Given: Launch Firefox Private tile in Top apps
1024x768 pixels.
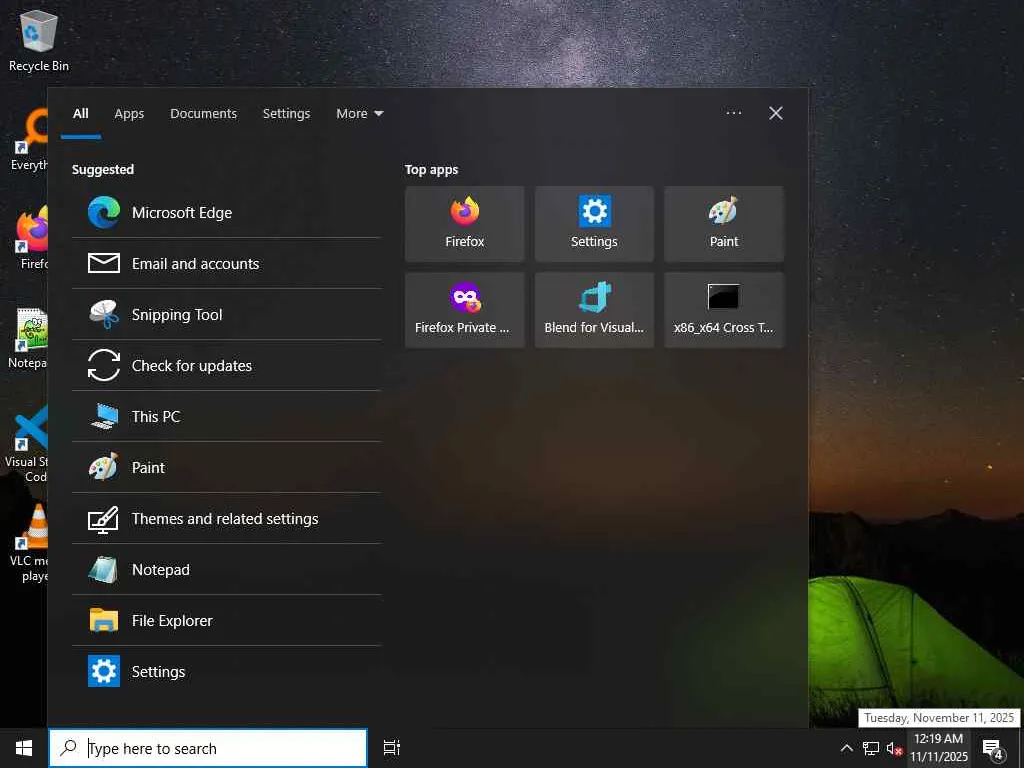Looking at the screenshot, I should pyautogui.click(x=464, y=310).
